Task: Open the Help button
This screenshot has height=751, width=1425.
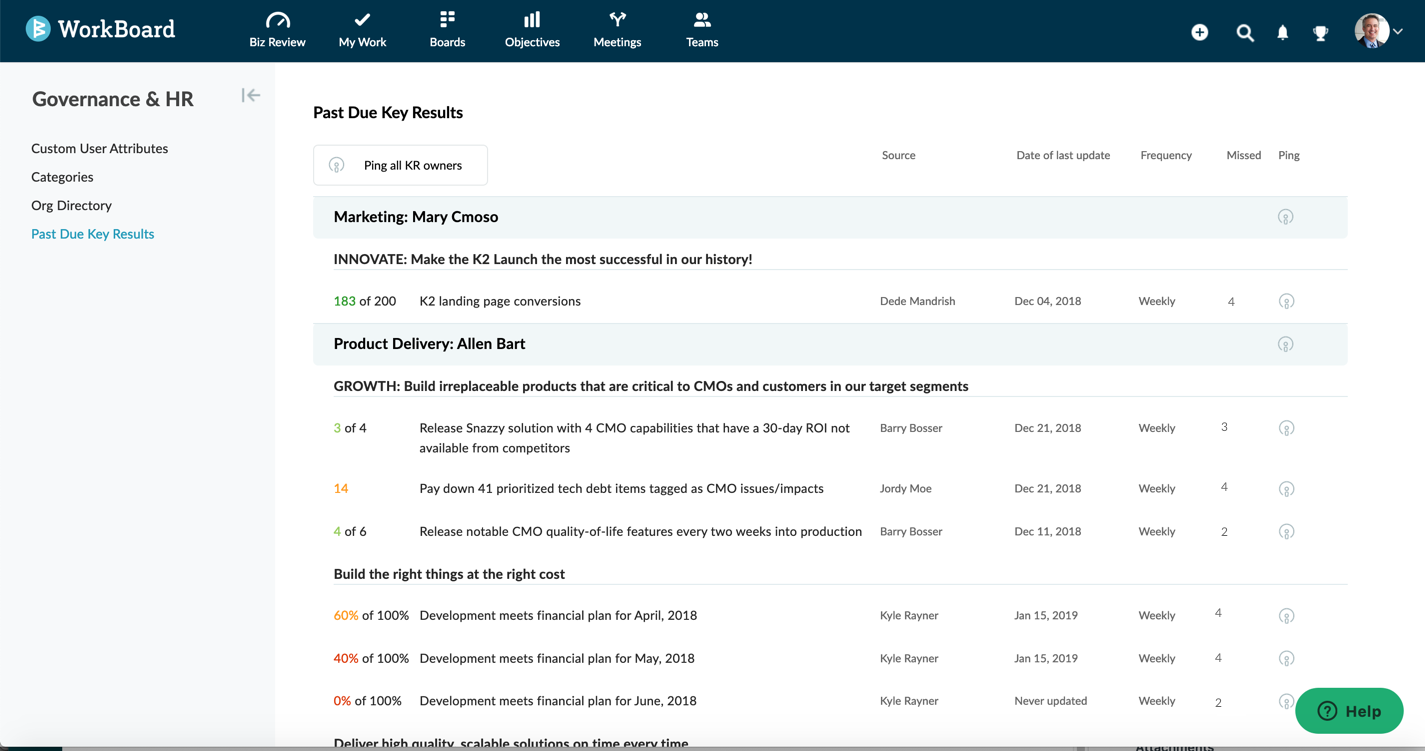Action: point(1349,711)
